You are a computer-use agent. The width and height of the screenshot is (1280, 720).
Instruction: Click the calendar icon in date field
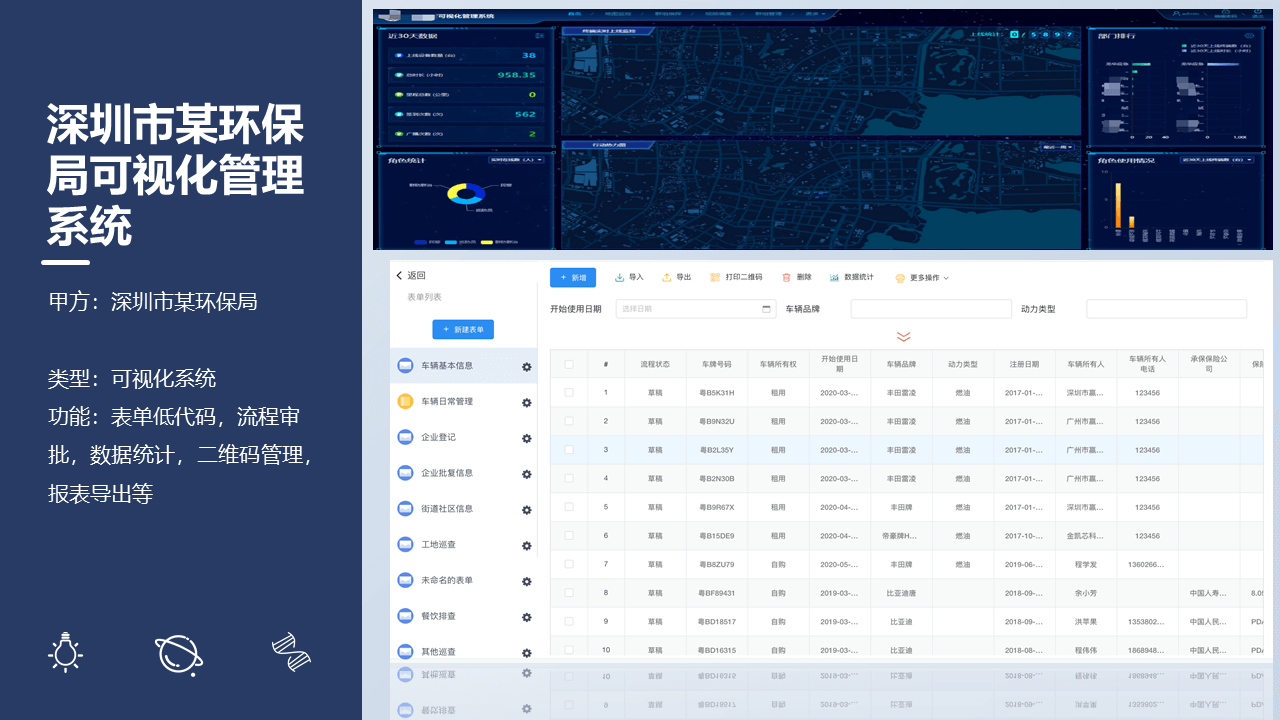click(x=766, y=309)
